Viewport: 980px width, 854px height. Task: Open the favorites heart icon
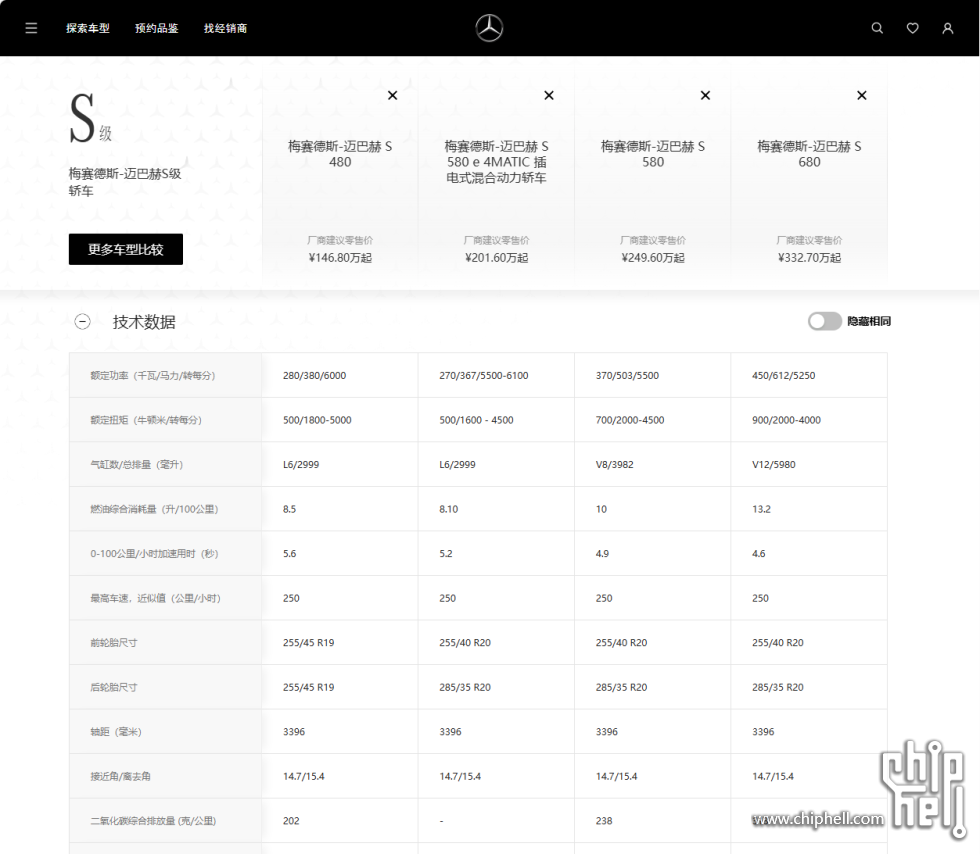coord(912,28)
